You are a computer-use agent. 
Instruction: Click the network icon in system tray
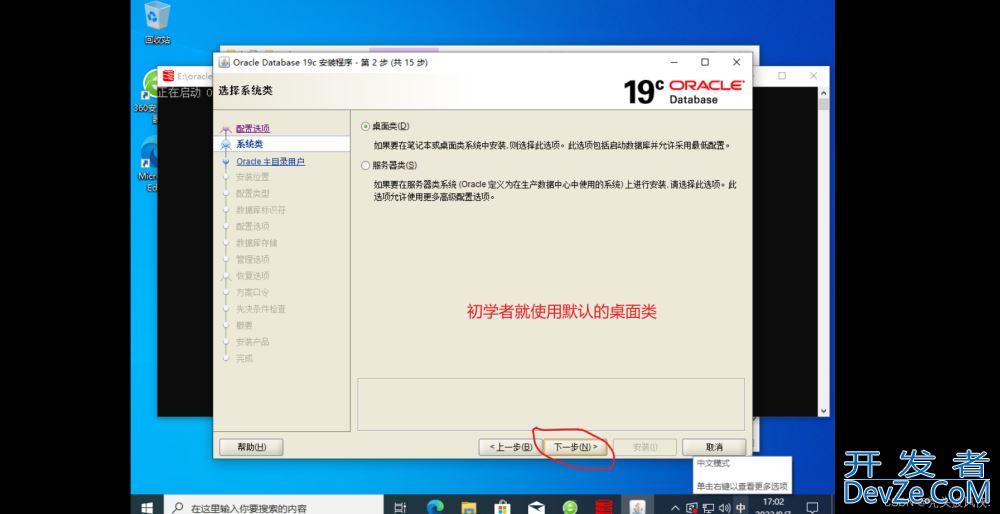click(709, 508)
